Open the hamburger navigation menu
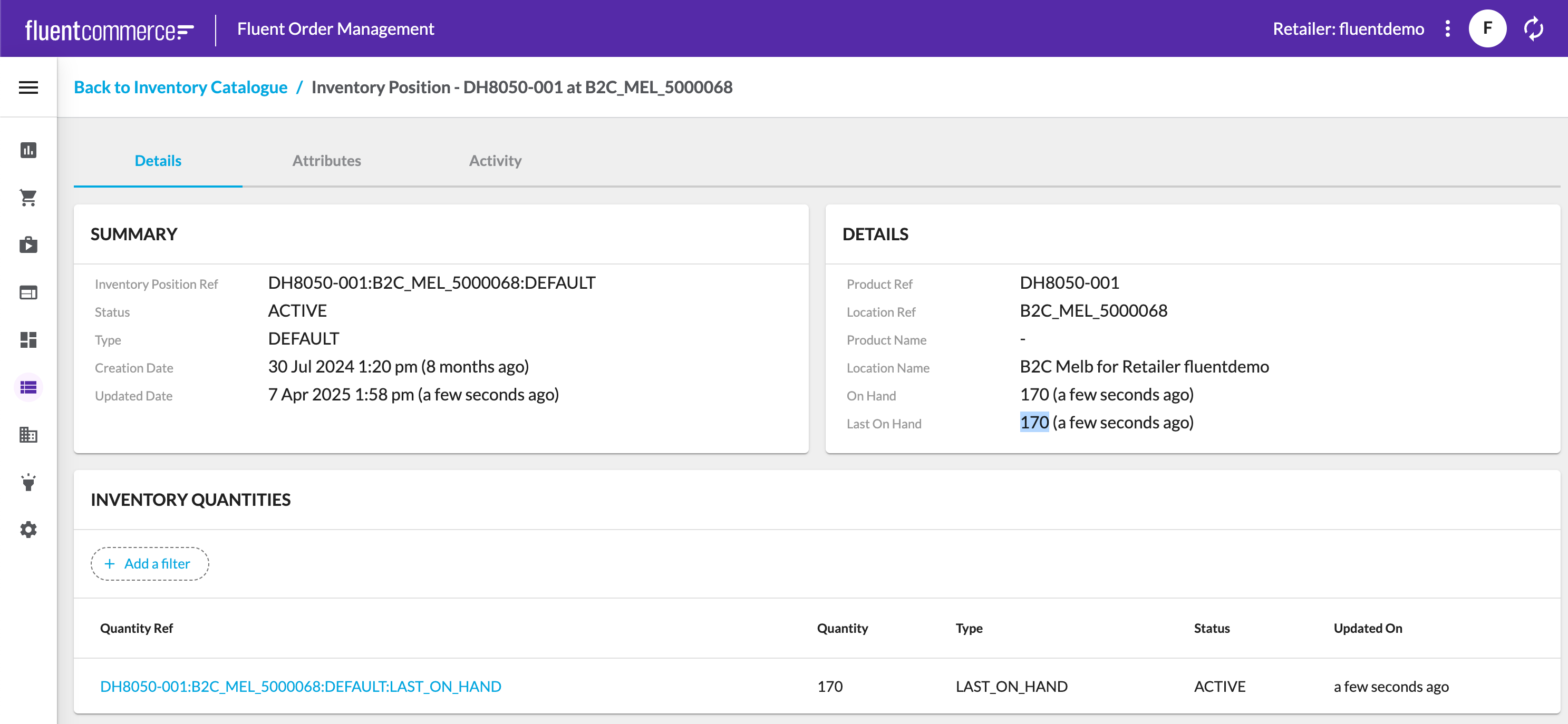 [x=28, y=87]
